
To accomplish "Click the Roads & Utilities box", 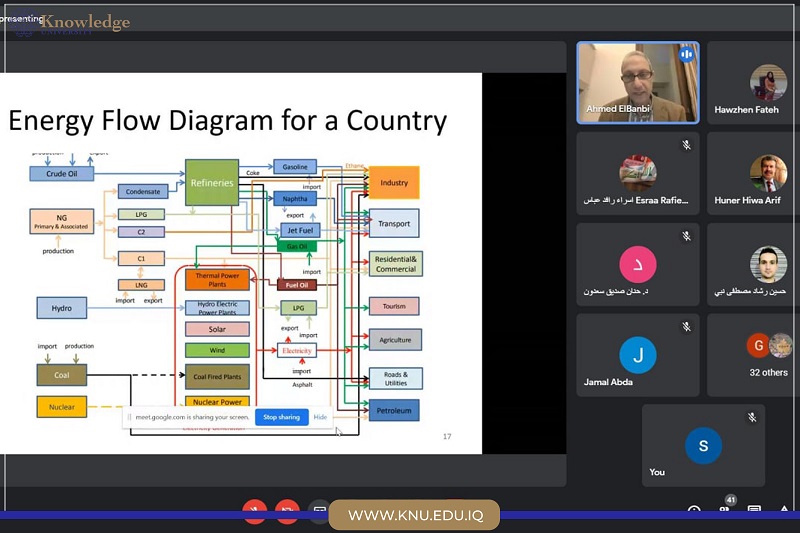I will (x=396, y=378).
